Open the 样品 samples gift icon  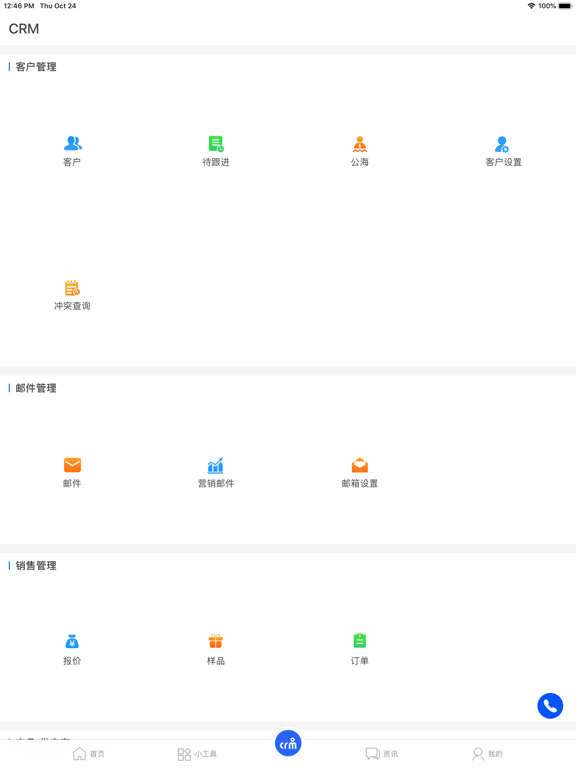216,641
